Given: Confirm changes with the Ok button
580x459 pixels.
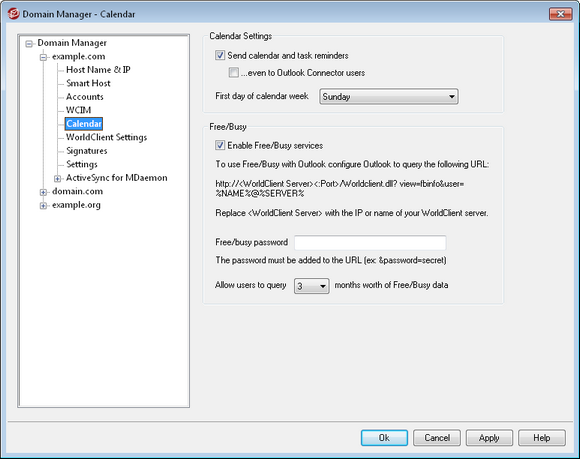Looking at the screenshot, I should [x=384, y=438].
